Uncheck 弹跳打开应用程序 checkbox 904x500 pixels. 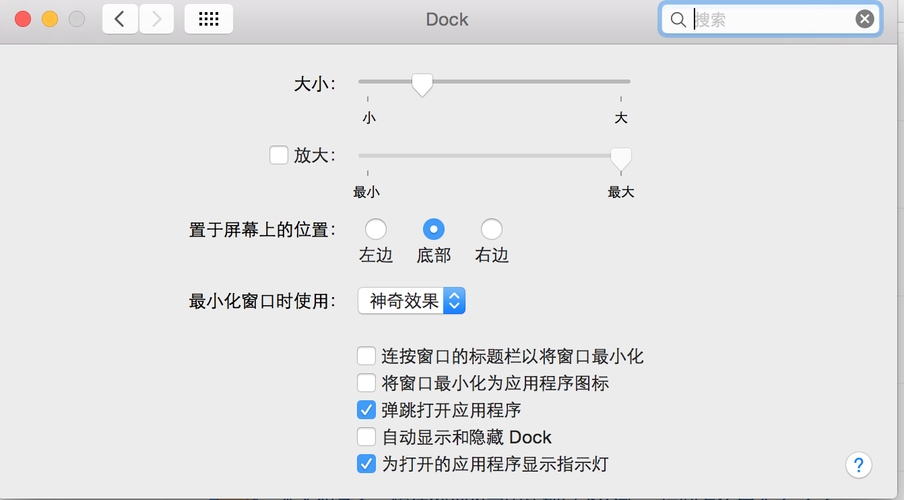[x=366, y=410]
